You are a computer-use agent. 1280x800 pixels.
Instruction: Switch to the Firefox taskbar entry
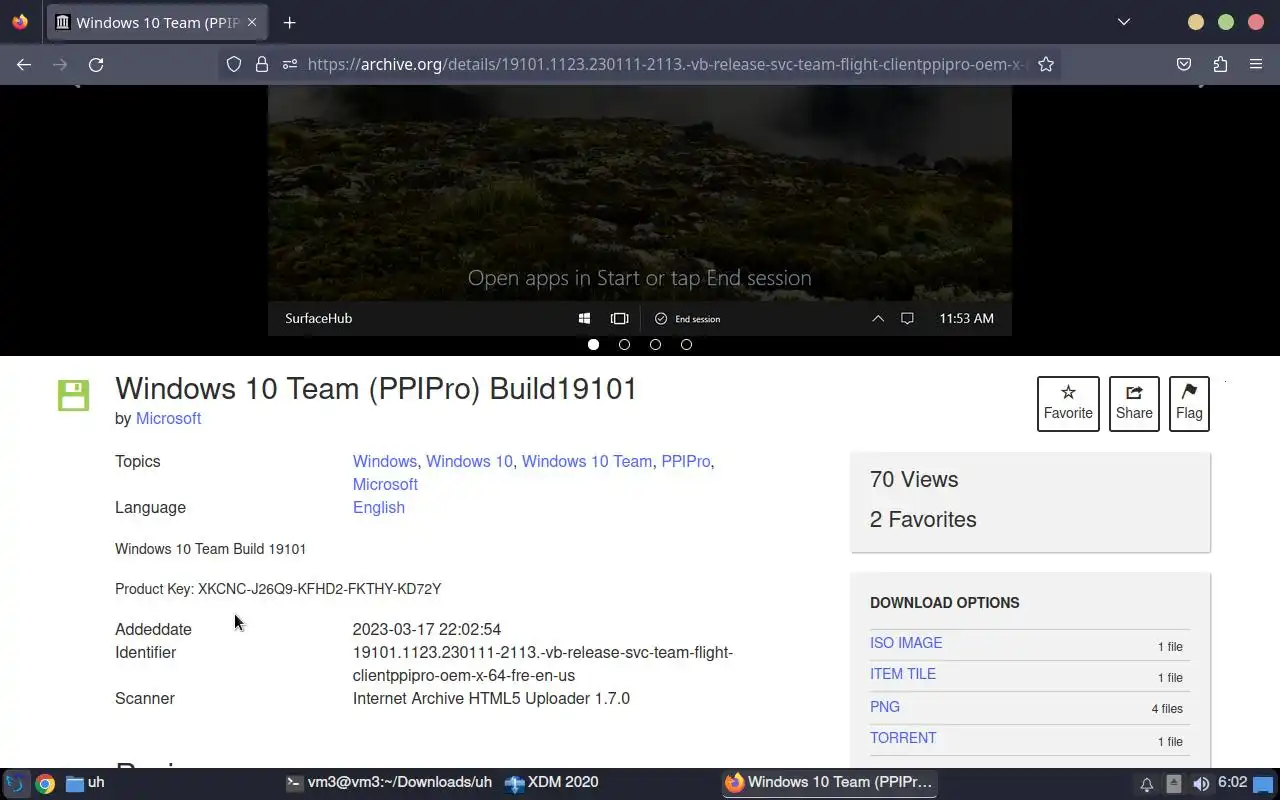(830, 783)
